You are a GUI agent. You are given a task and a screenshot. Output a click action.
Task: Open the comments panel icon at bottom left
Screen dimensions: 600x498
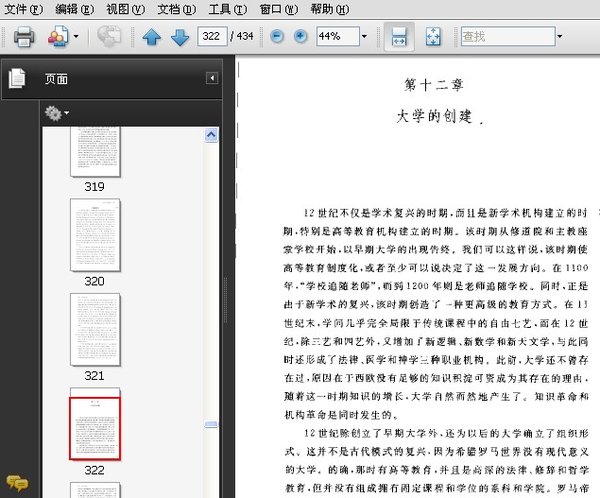point(16,483)
